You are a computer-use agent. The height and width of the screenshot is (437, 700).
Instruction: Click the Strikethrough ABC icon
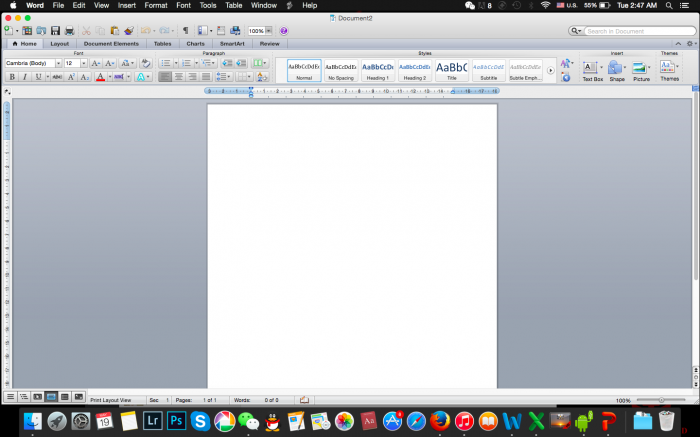(x=57, y=77)
